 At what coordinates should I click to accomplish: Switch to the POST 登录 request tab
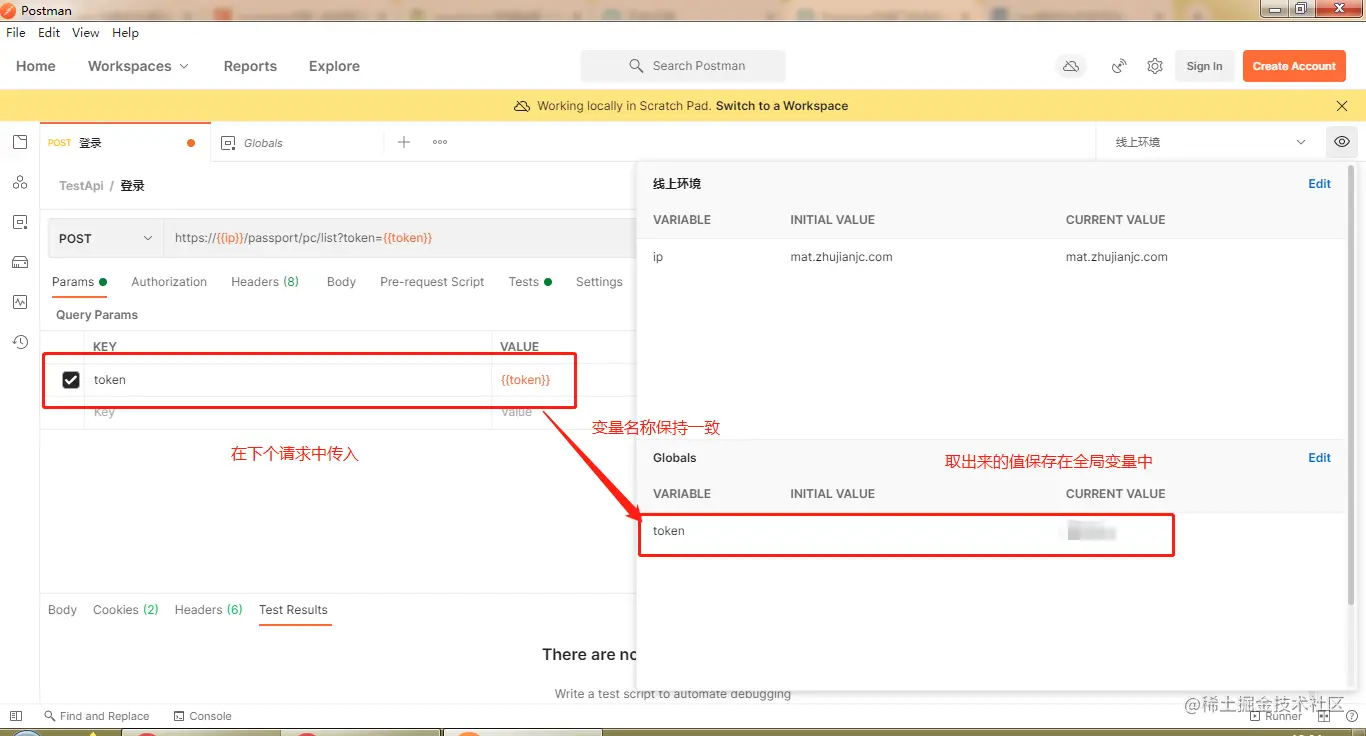(125, 142)
